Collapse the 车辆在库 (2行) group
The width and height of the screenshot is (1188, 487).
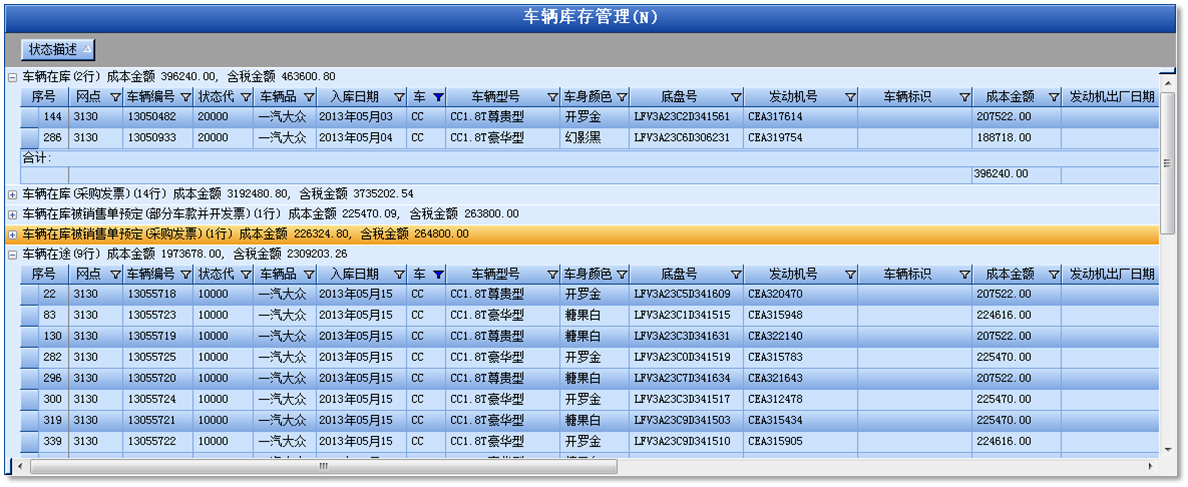click(x=13, y=77)
